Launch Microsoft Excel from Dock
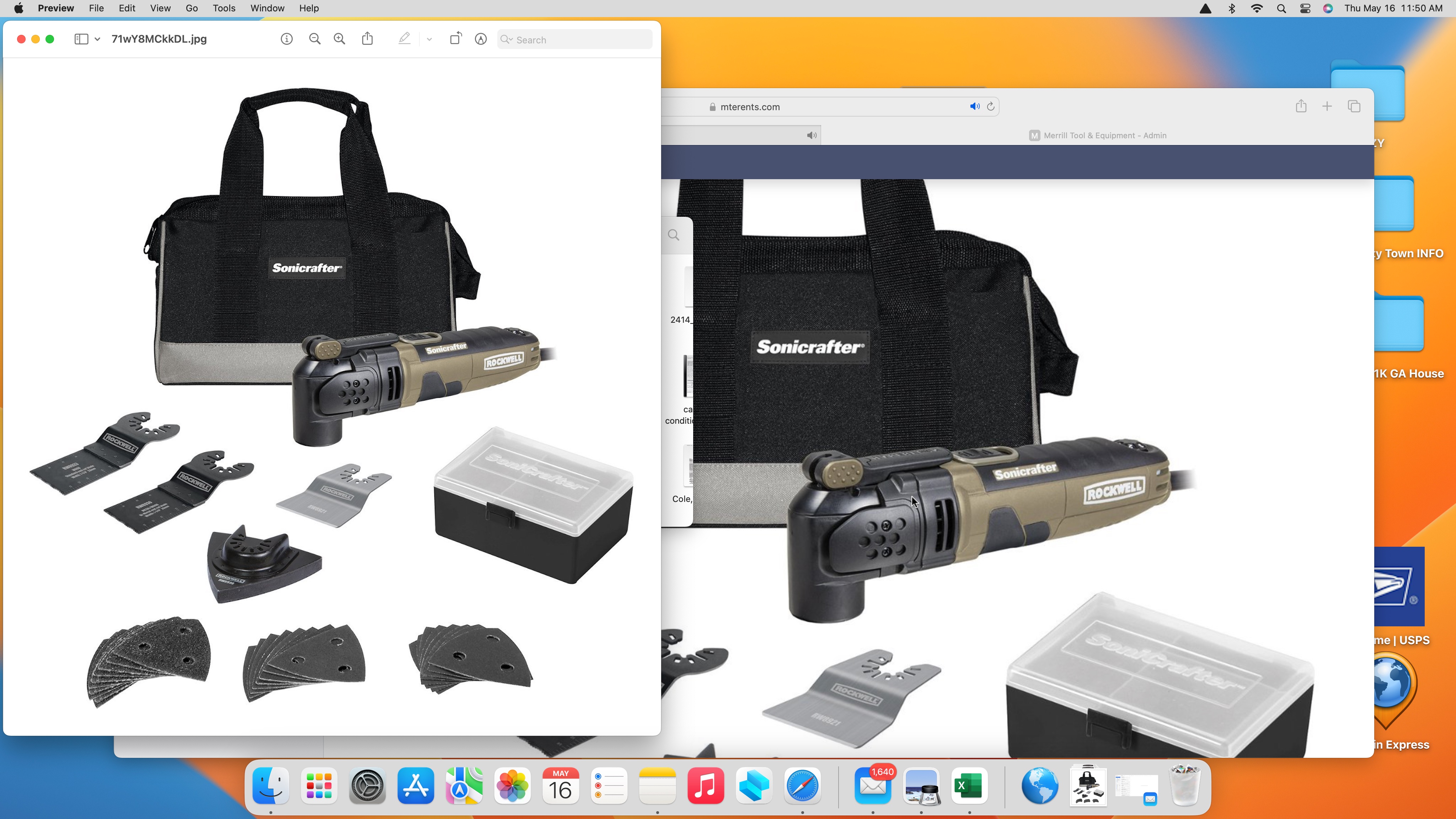Screen dimensions: 1456x819 [x=969, y=786]
